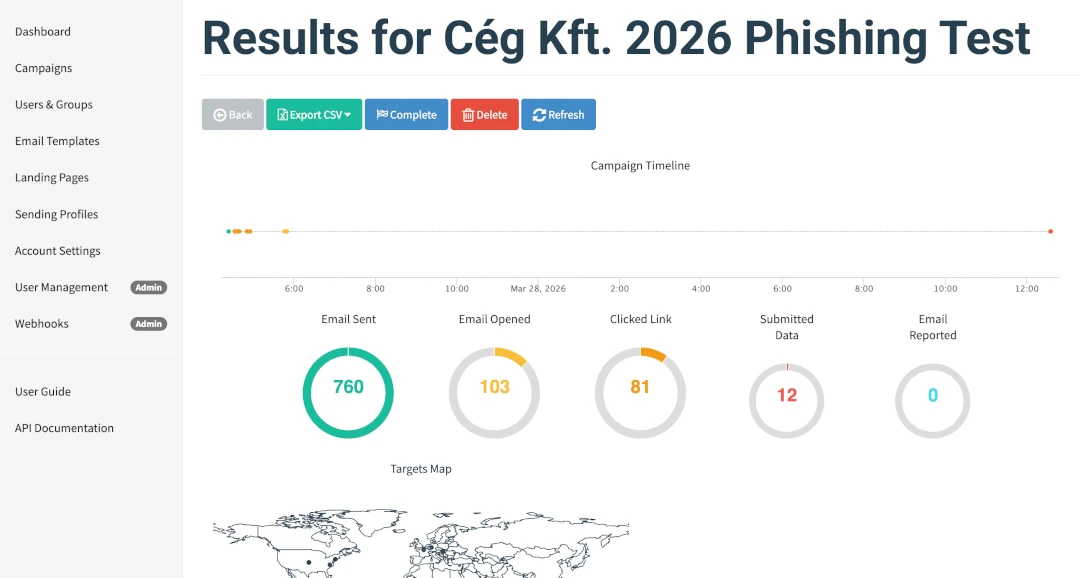Open Users & Groups
The width and height of the screenshot is (1080, 578).
pos(54,105)
